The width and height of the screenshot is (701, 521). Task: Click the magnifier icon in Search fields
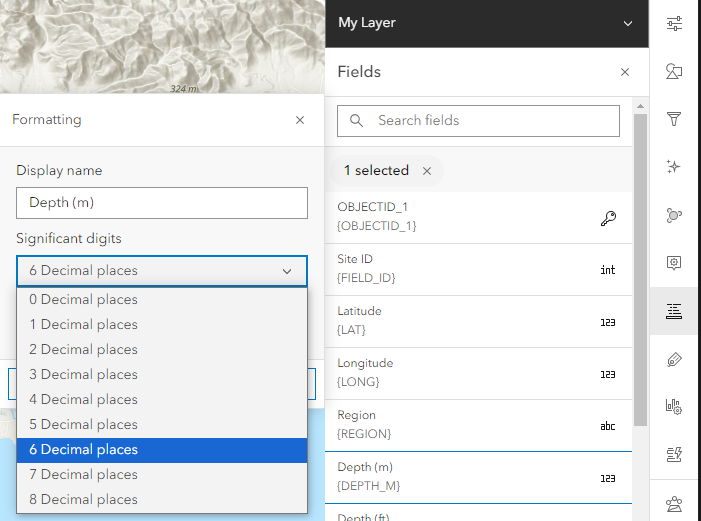[356, 120]
